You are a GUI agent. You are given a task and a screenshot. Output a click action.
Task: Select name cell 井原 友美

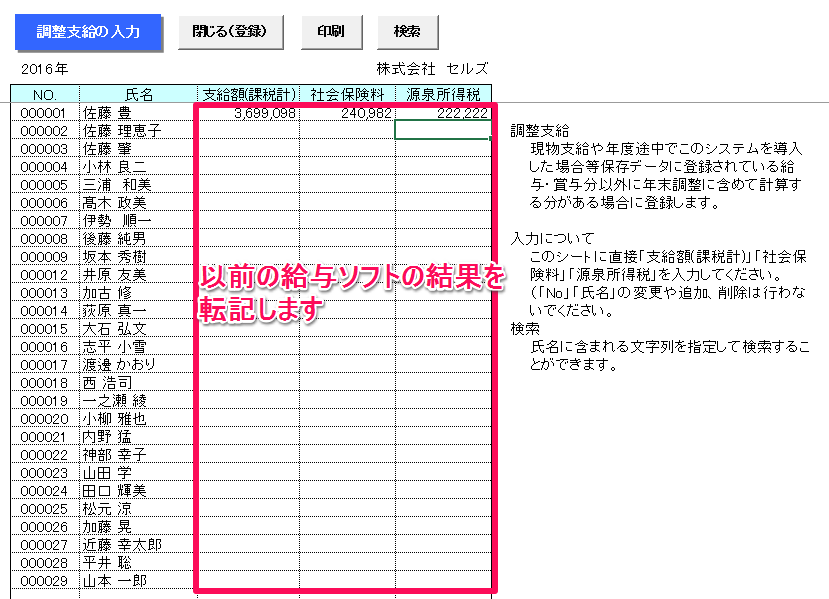[139, 274]
